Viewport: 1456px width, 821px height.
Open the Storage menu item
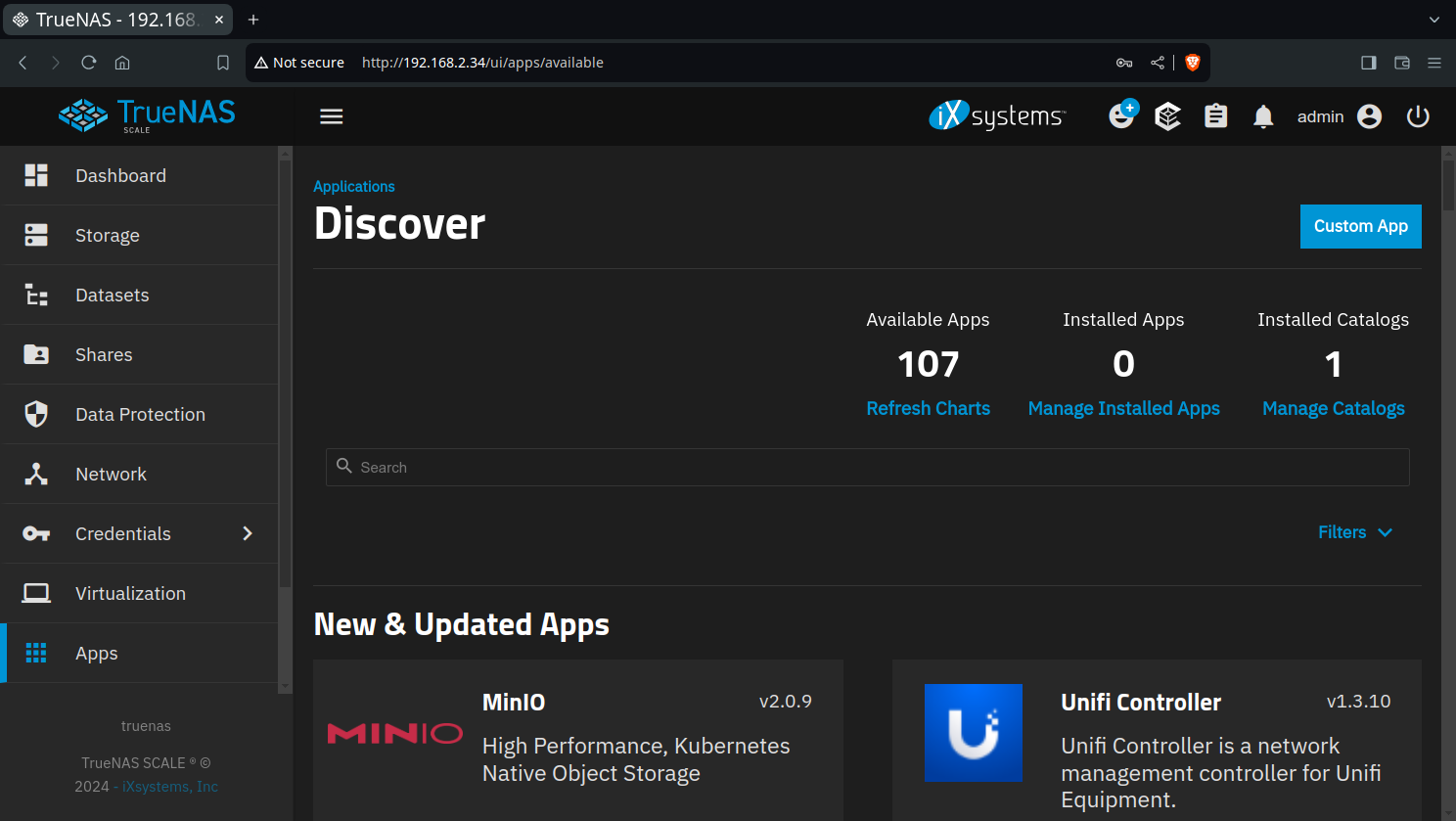point(141,236)
